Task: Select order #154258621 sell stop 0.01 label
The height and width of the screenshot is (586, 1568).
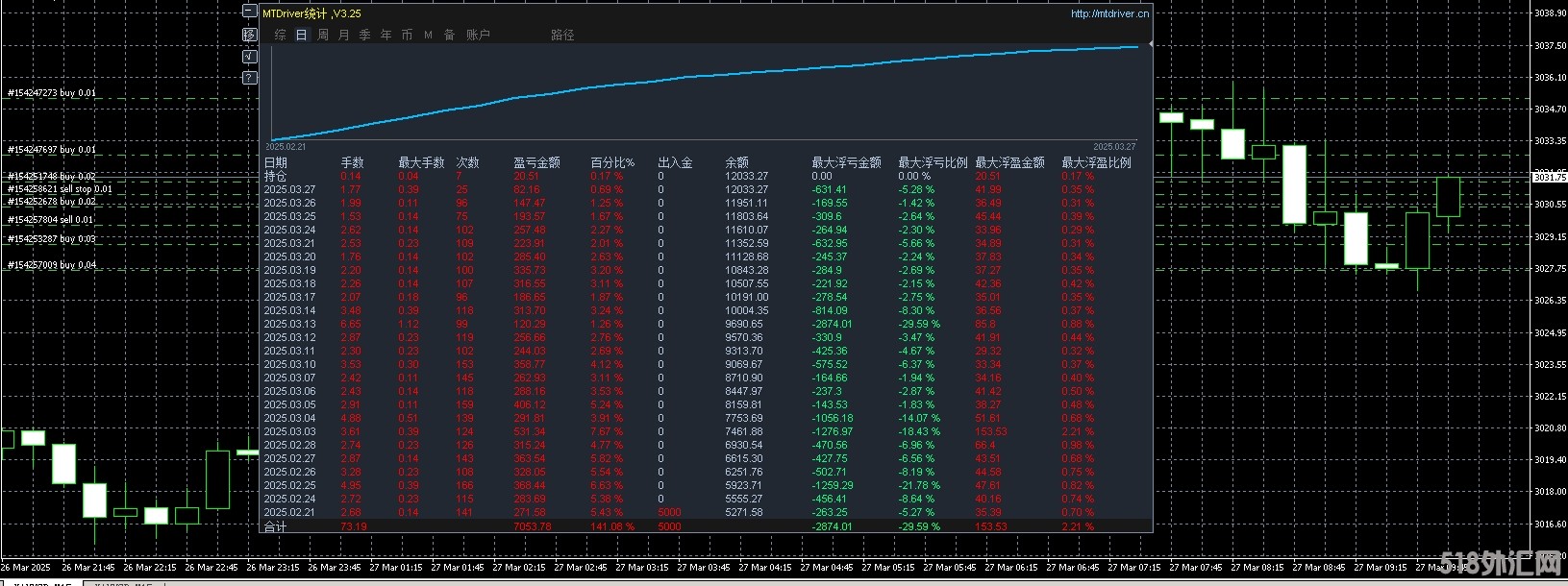Action: [60, 189]
